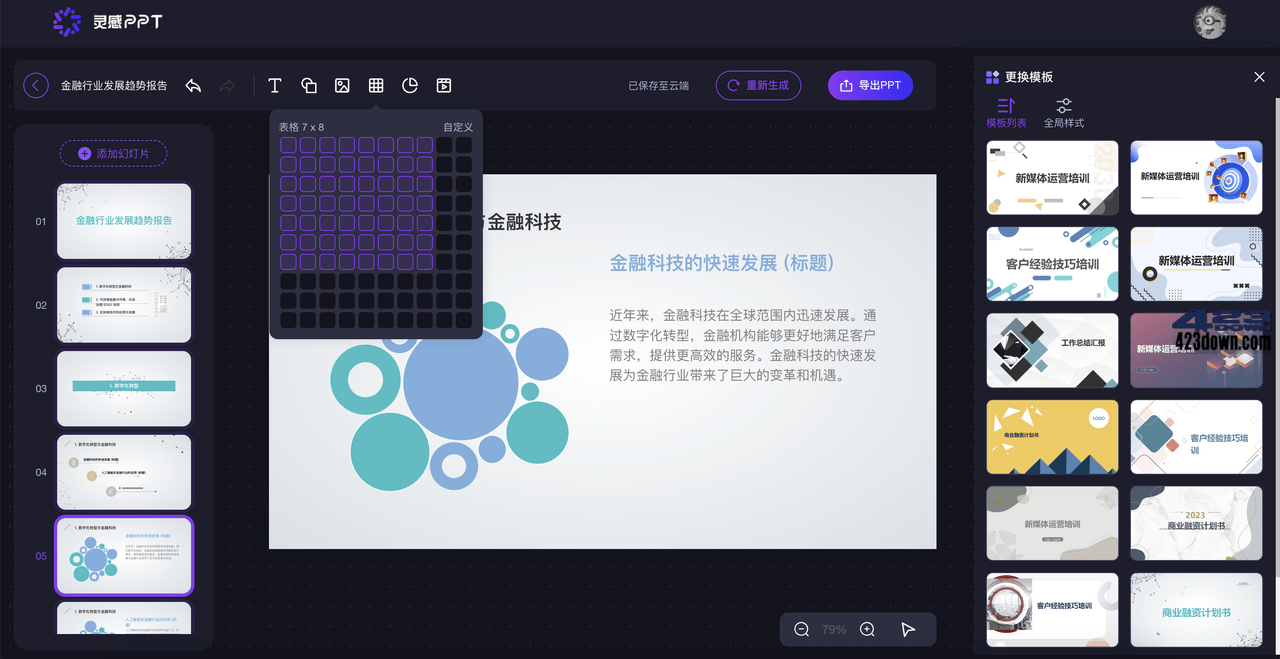Start presenting via the paper plane icon
The width and height of the screenshot is (1280, 659).
pyautogui.click(x=908, y=629)
